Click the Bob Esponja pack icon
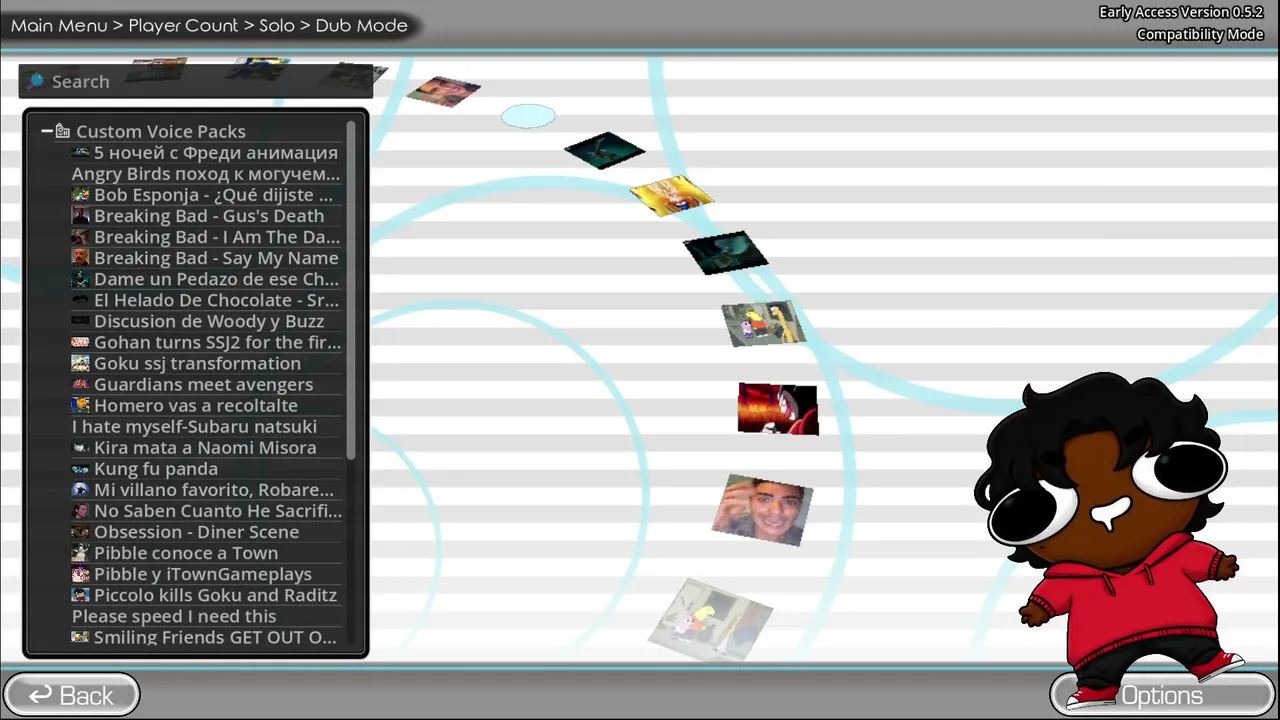 (x=81, y=195)
